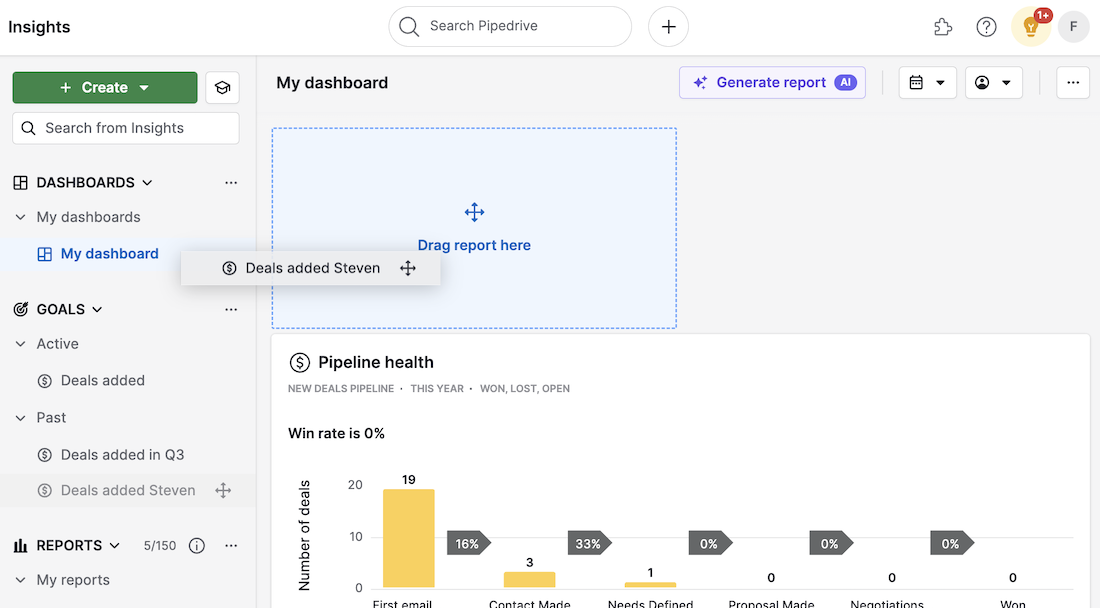Click the move icon in the drop zone

pos(474,212)
